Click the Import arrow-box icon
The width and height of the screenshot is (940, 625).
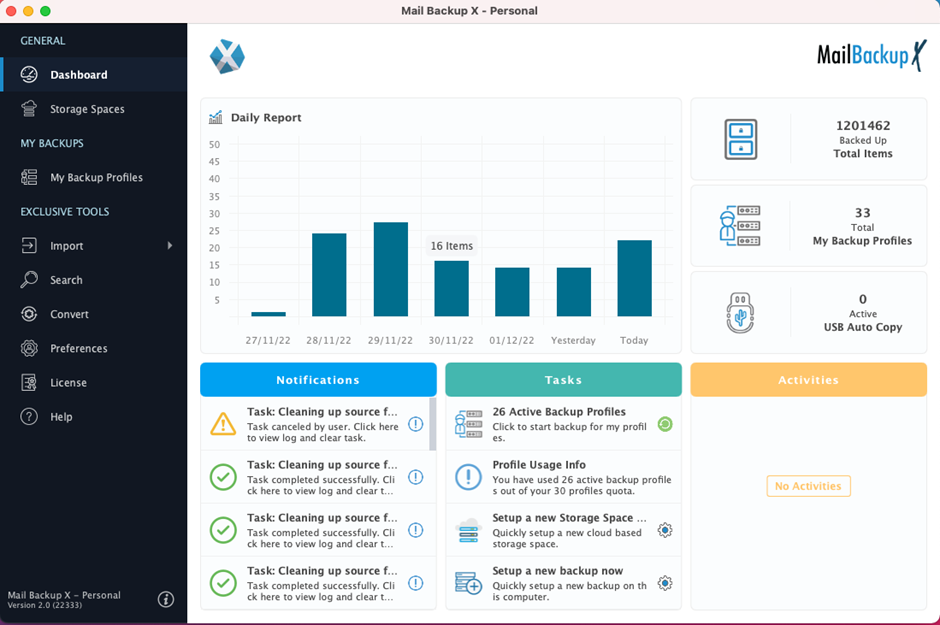coord(29,245)
